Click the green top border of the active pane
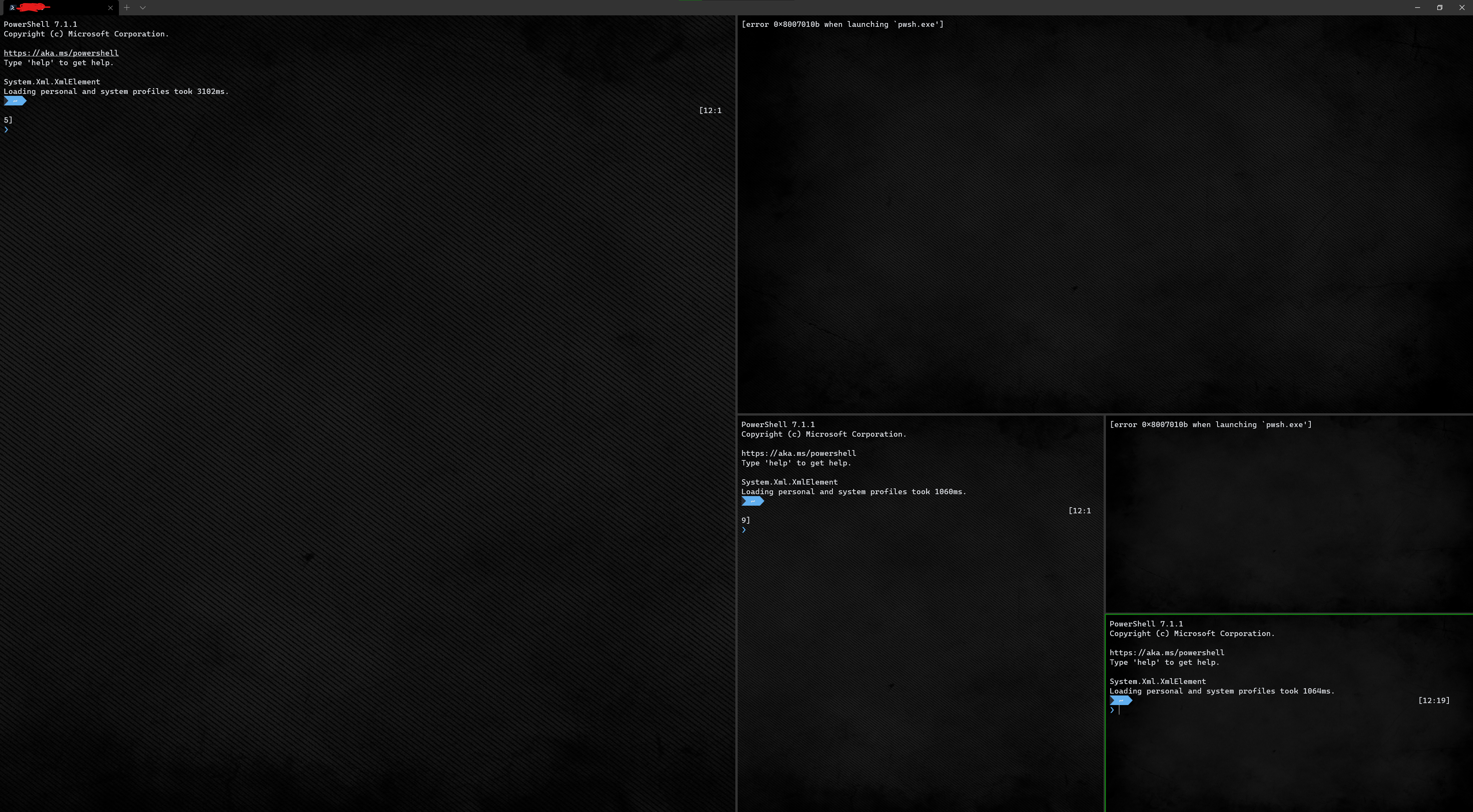 (x=1289, y=614)
